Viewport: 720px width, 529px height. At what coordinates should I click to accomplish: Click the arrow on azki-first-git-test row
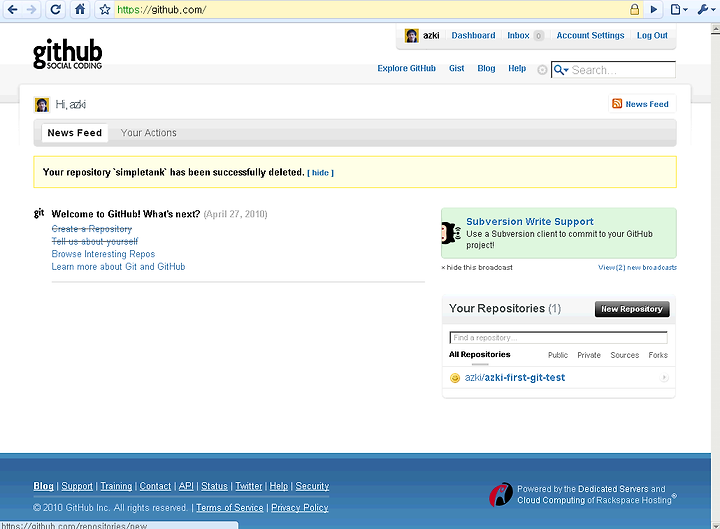point(664,377)
